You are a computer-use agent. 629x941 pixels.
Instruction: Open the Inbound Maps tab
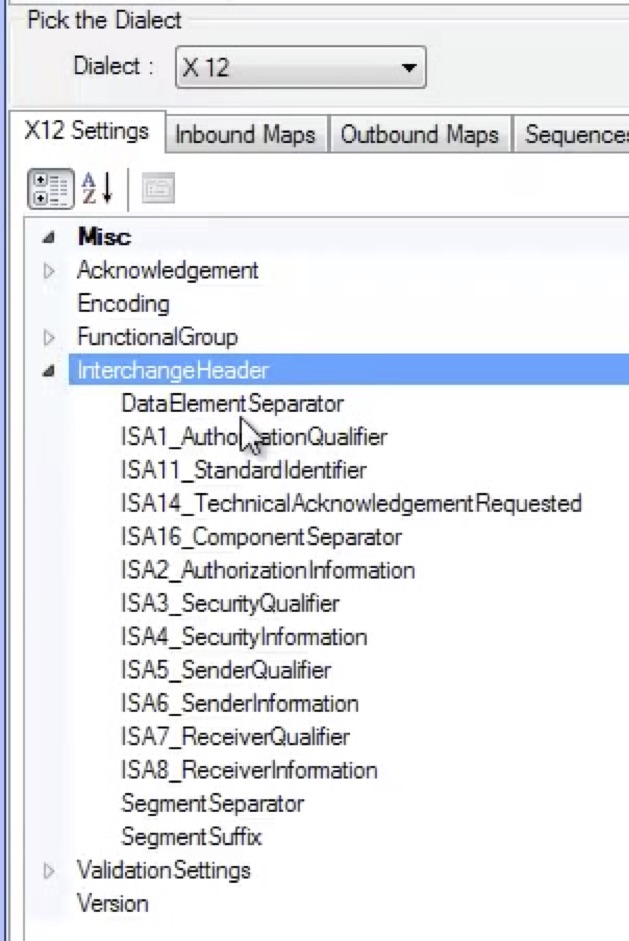(245, 135)
